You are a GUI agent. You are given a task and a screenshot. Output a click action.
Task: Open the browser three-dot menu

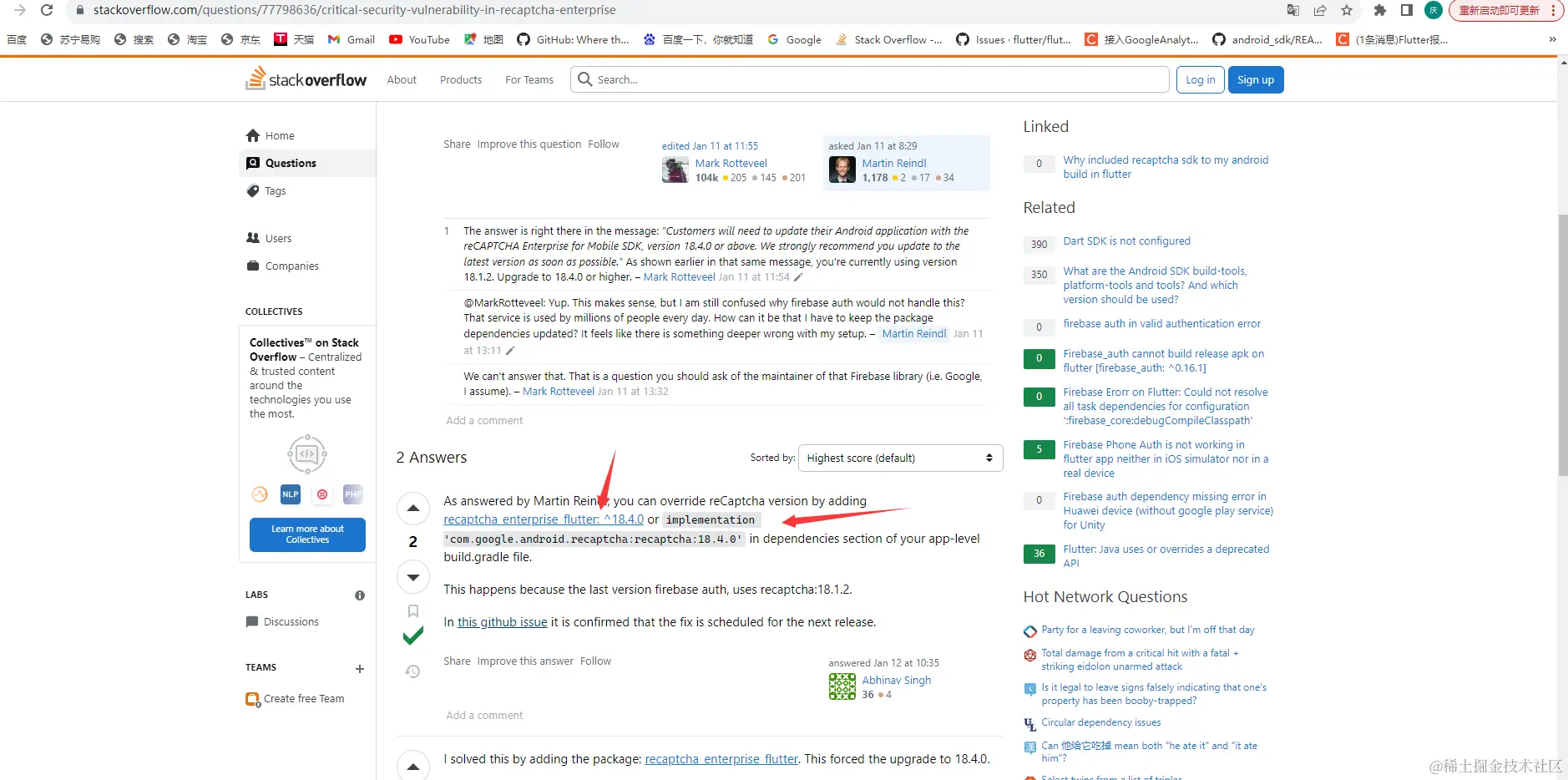pyautogui.click(x=1554, y=10)
